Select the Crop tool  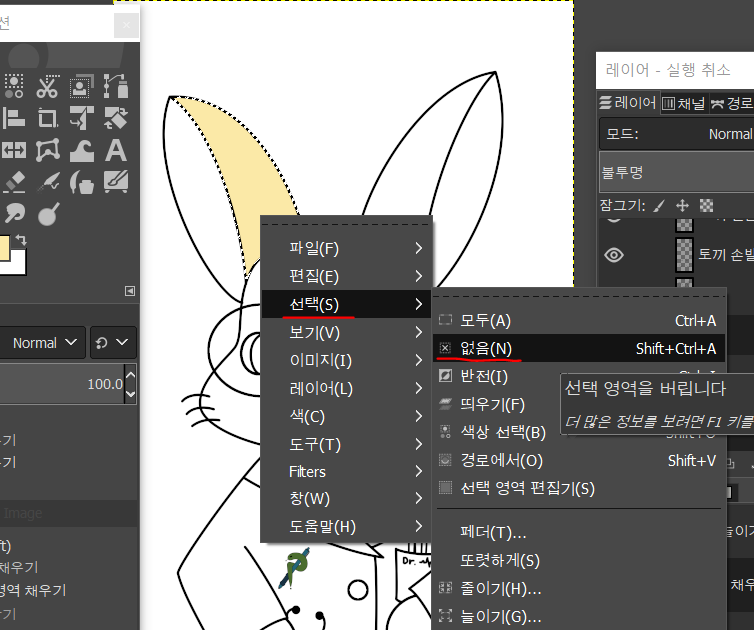pyautogui.click(x=48, y=118)
